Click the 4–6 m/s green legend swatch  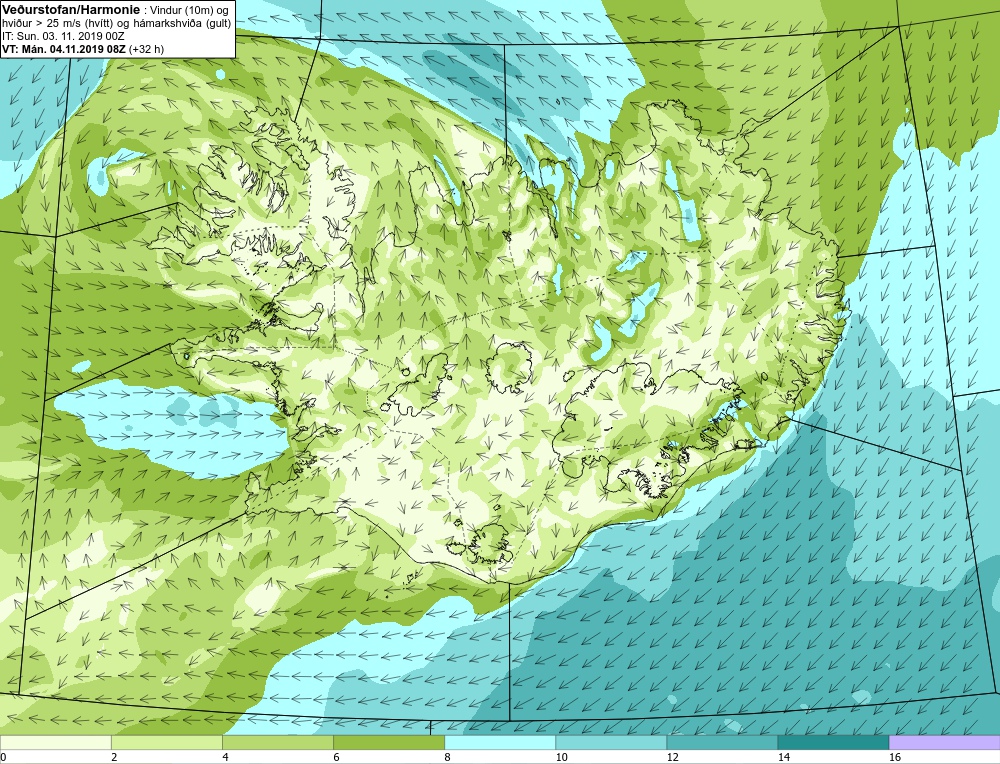(x=277, y=743)
